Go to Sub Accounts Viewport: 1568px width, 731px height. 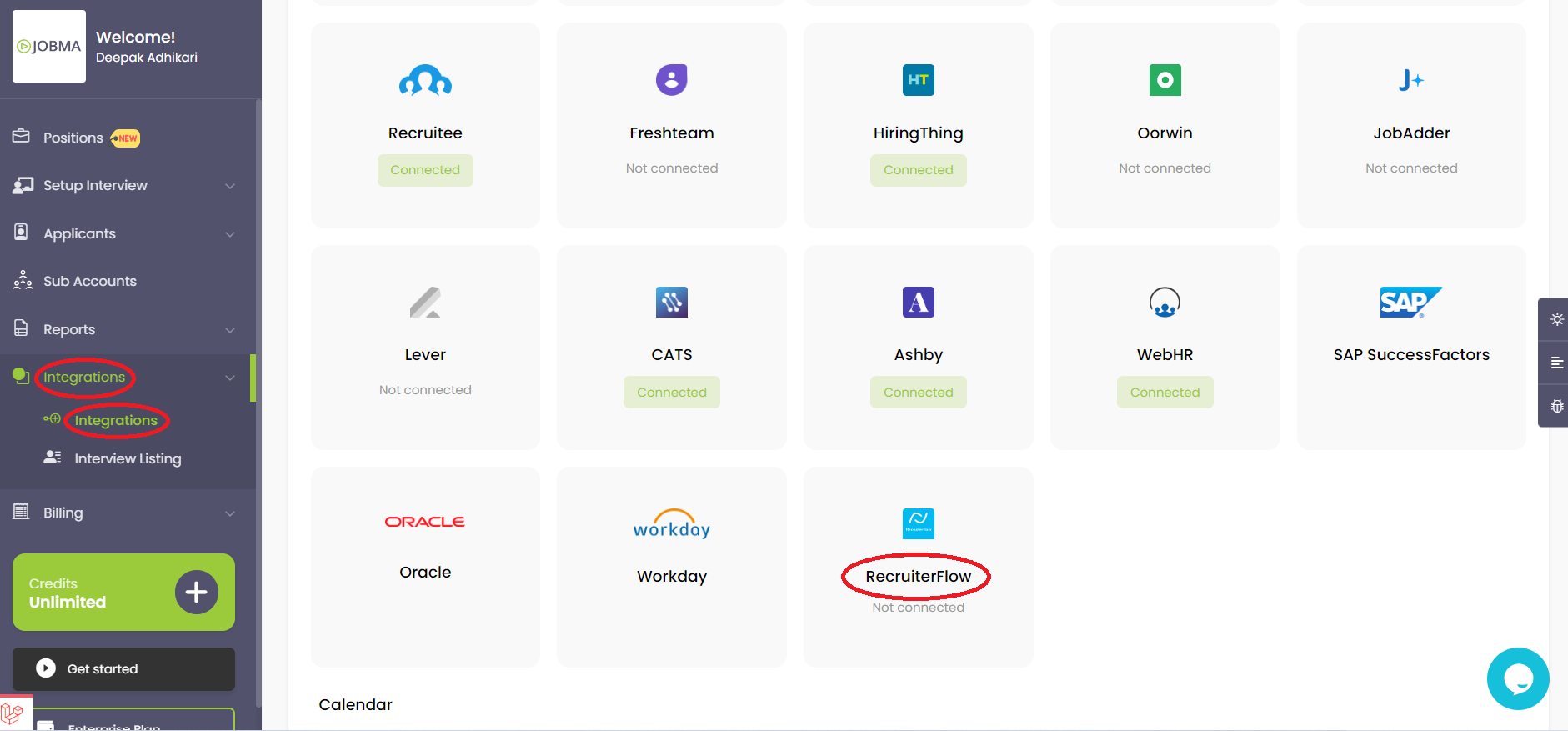pyautogui.click(x=90, y=281)
